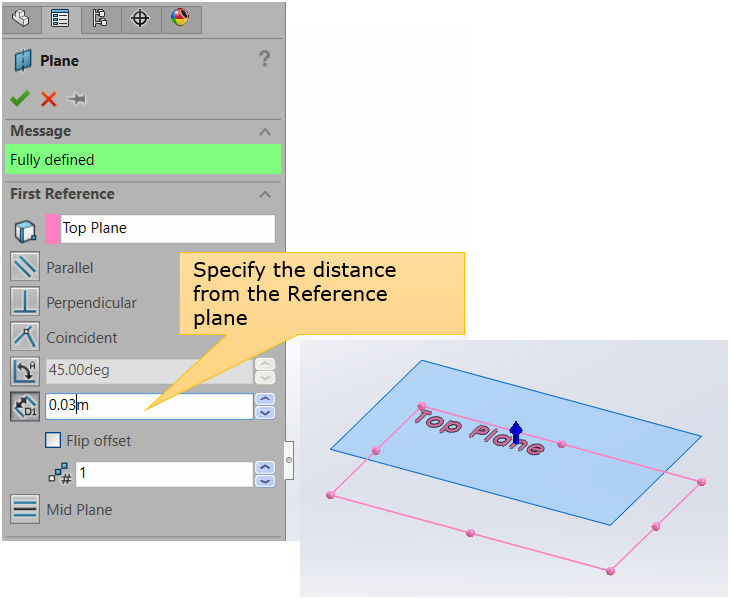Select the Mid Plane option icon
This screenshot has width=731, height=599.
pyautogui.click(x=25, y=509)
